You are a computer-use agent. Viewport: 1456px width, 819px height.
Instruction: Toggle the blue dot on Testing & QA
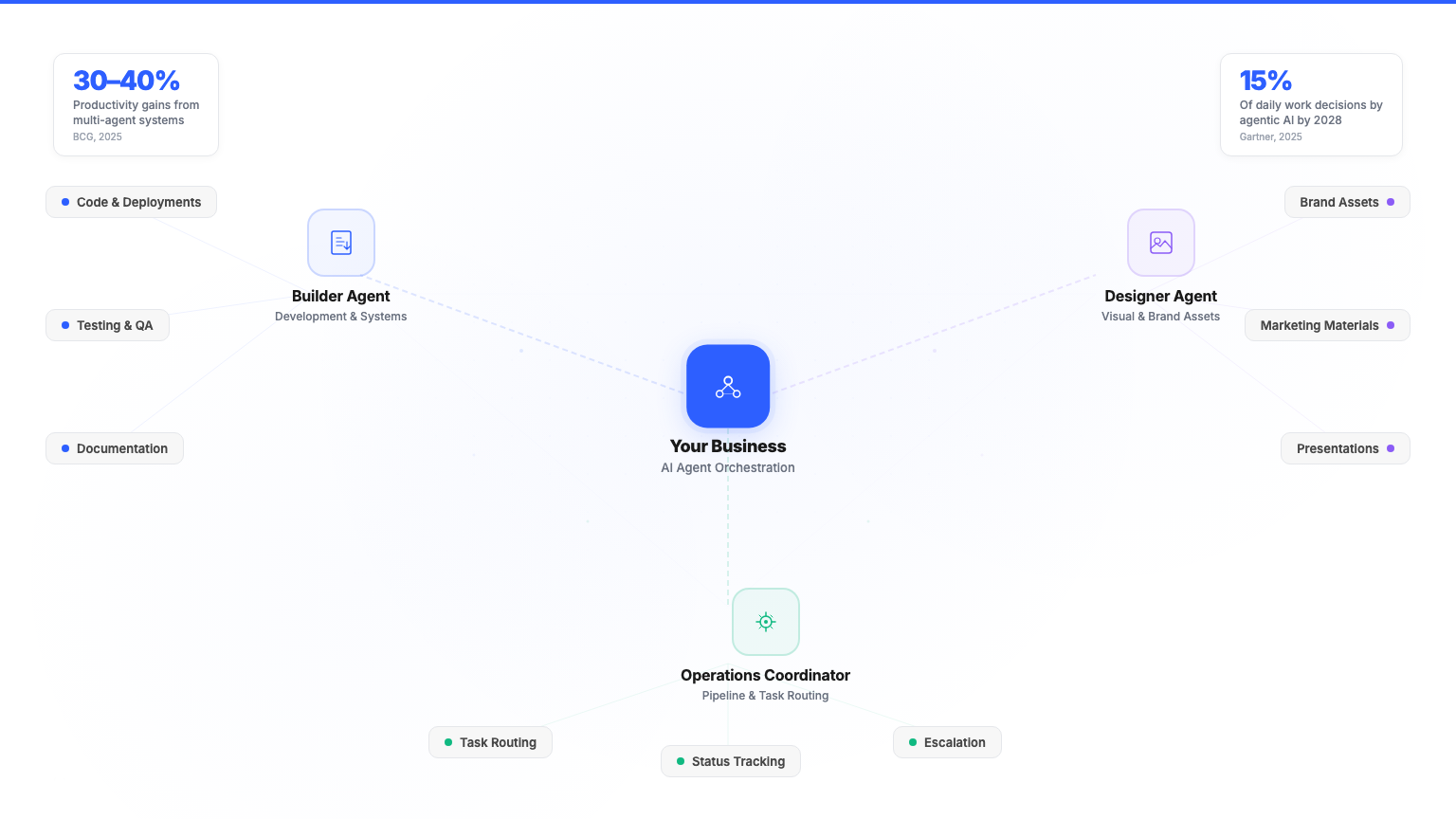point(64,325)
